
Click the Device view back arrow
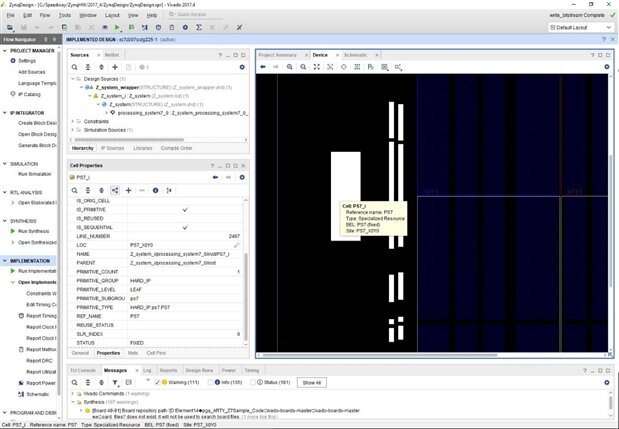pos(263,67)
